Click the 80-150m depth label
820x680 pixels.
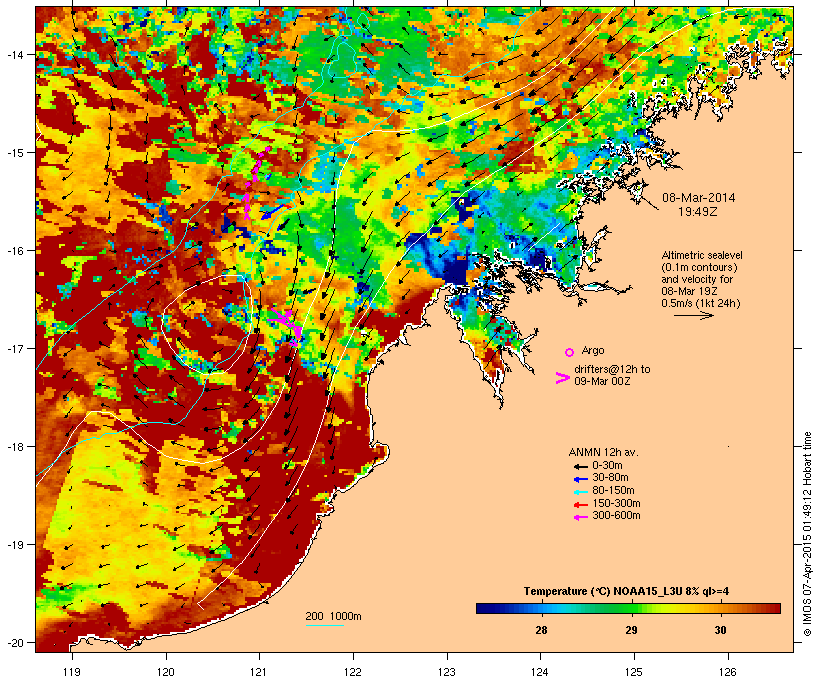point(613,491)
